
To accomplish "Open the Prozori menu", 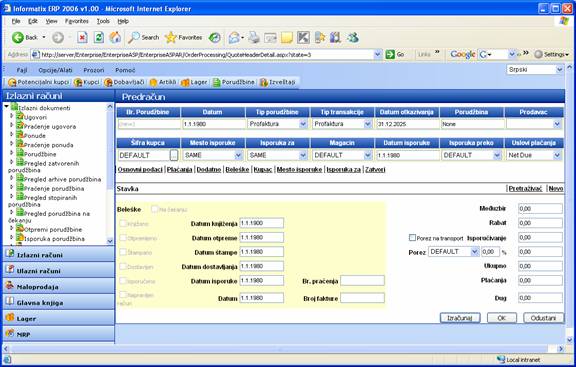I will [94, 70].
